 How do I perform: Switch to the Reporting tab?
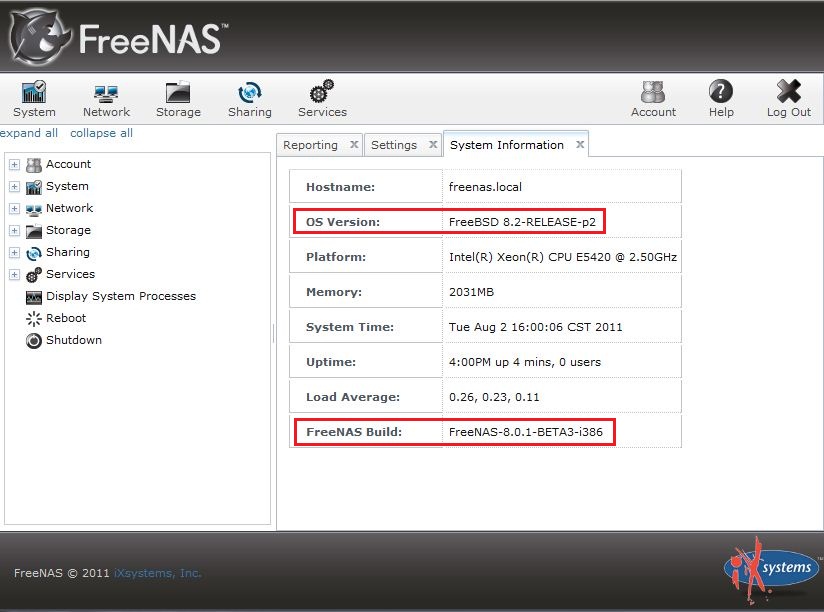pos(310,145)
